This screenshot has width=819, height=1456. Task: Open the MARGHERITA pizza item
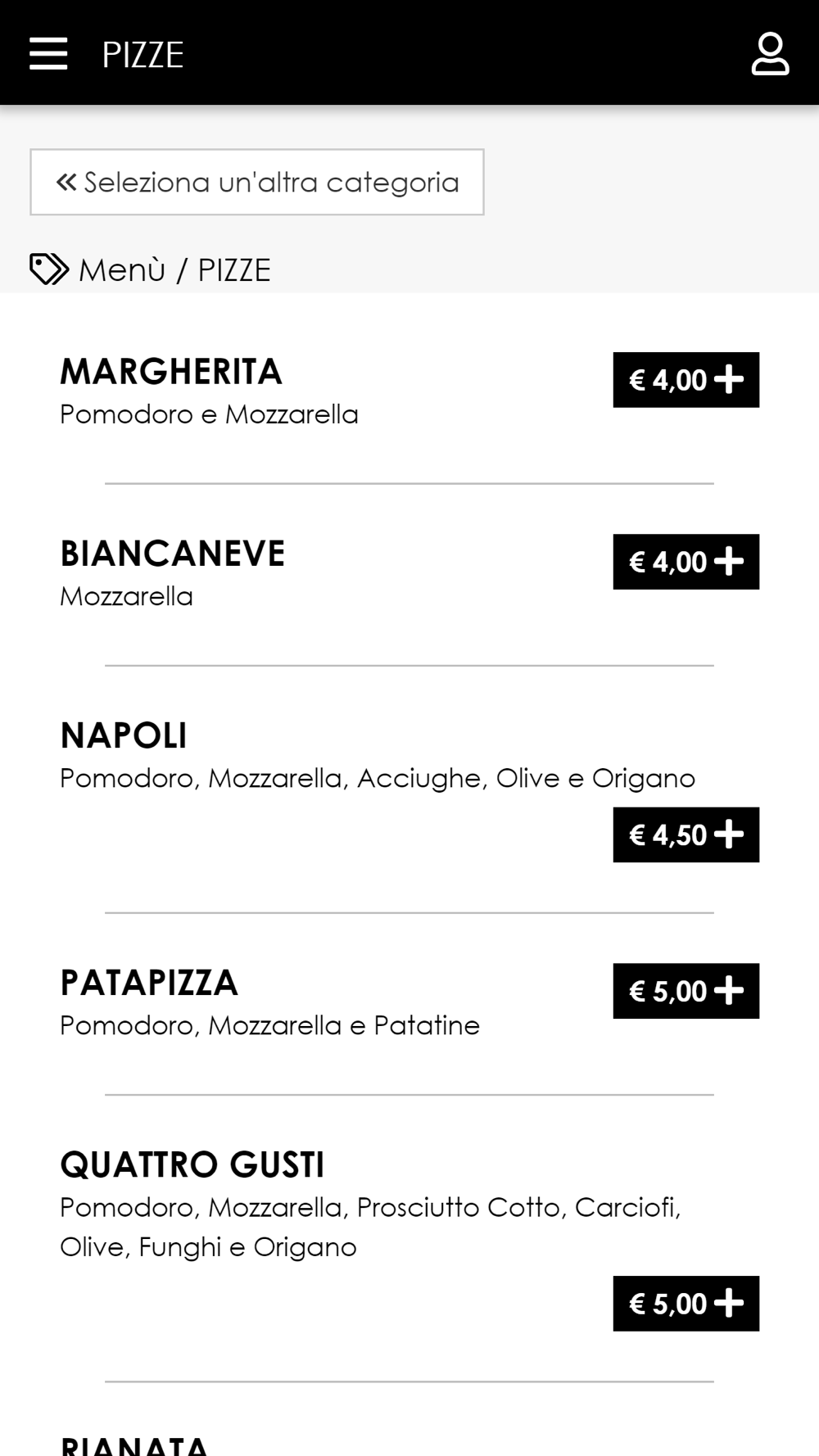[x=171, y=372]
